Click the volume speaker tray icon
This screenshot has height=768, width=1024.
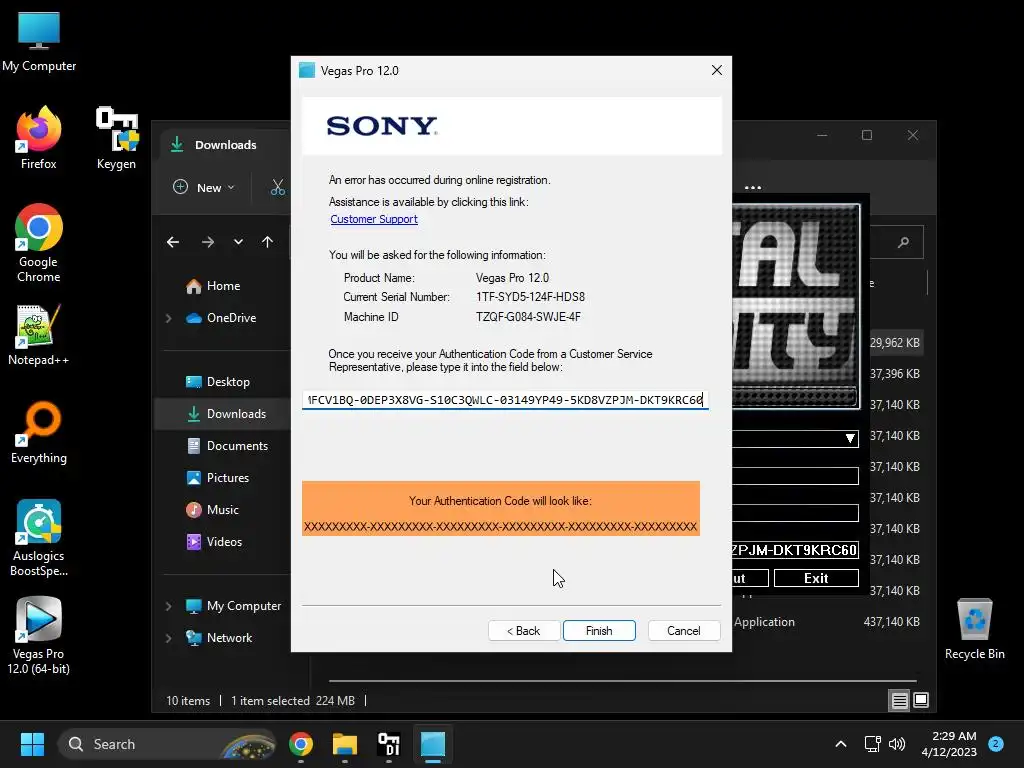click(x=897, y=744)
